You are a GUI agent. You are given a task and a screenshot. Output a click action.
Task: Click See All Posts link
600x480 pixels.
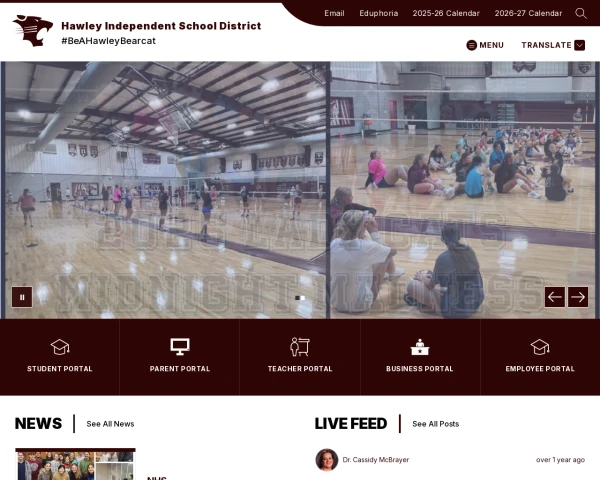(x=435, y=424)
